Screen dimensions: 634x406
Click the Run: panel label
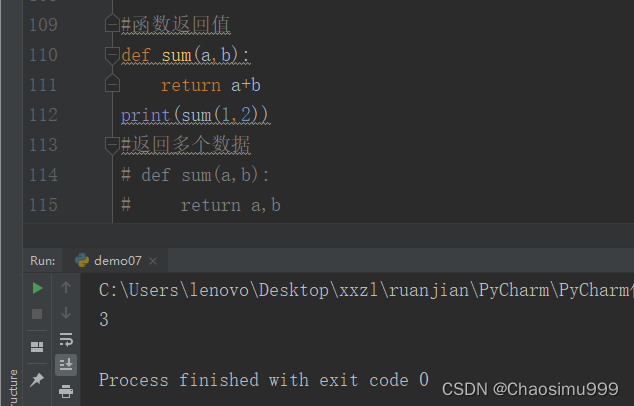point(43,261)
